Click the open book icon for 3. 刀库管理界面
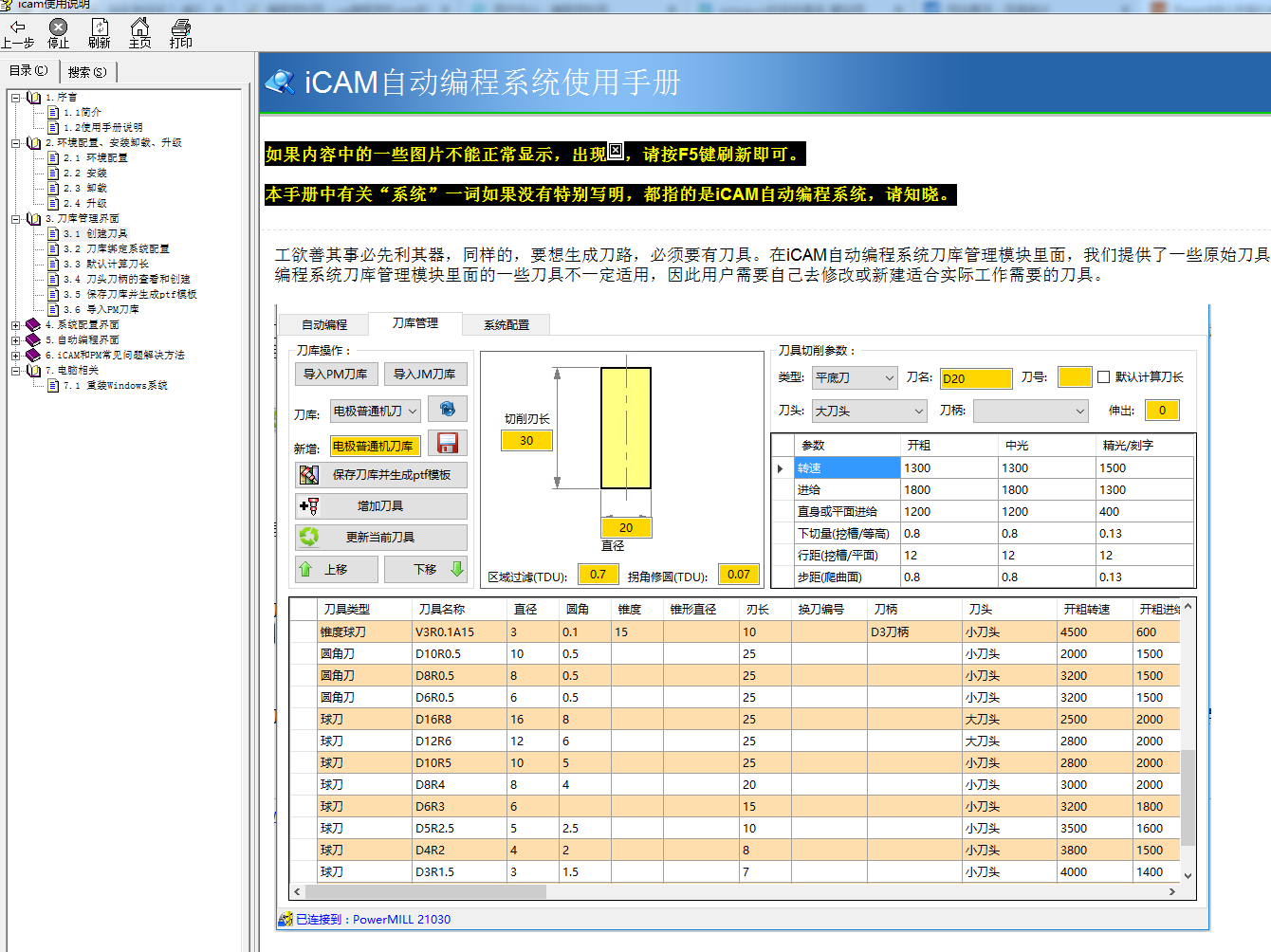 pyautogui.click(x=34, y=219)
